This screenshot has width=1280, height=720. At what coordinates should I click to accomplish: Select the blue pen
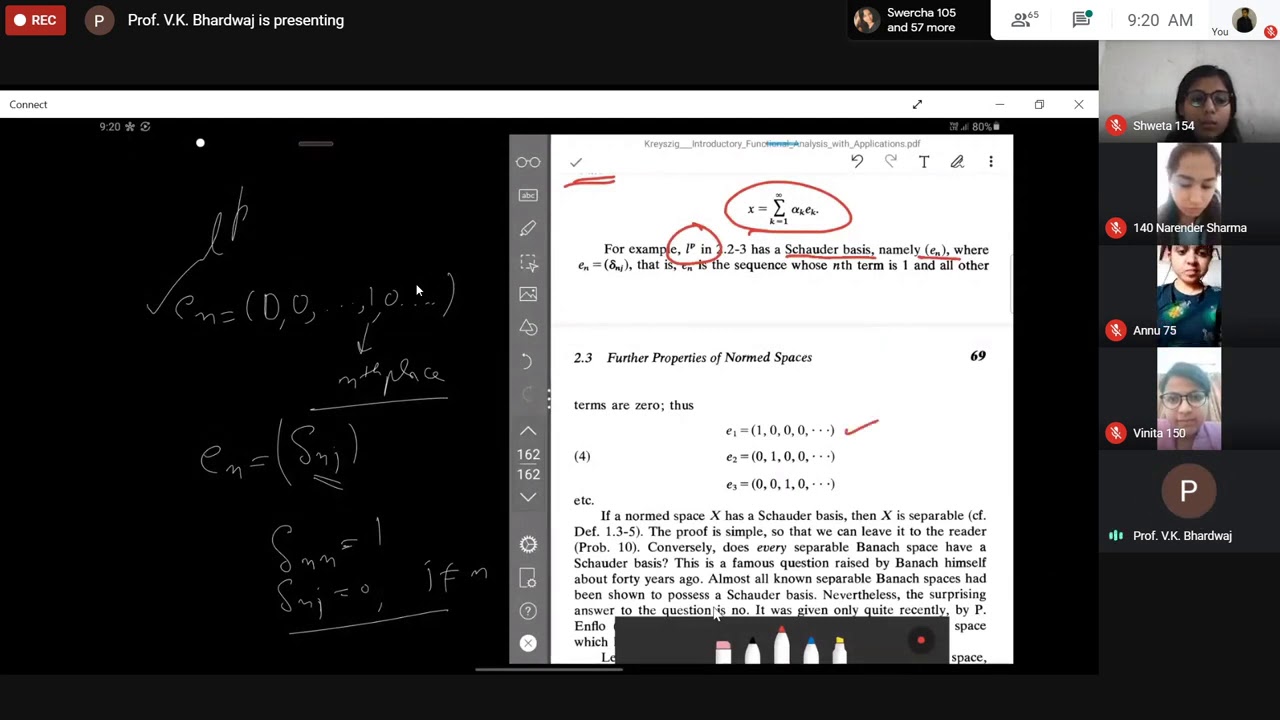coord(811,649)
